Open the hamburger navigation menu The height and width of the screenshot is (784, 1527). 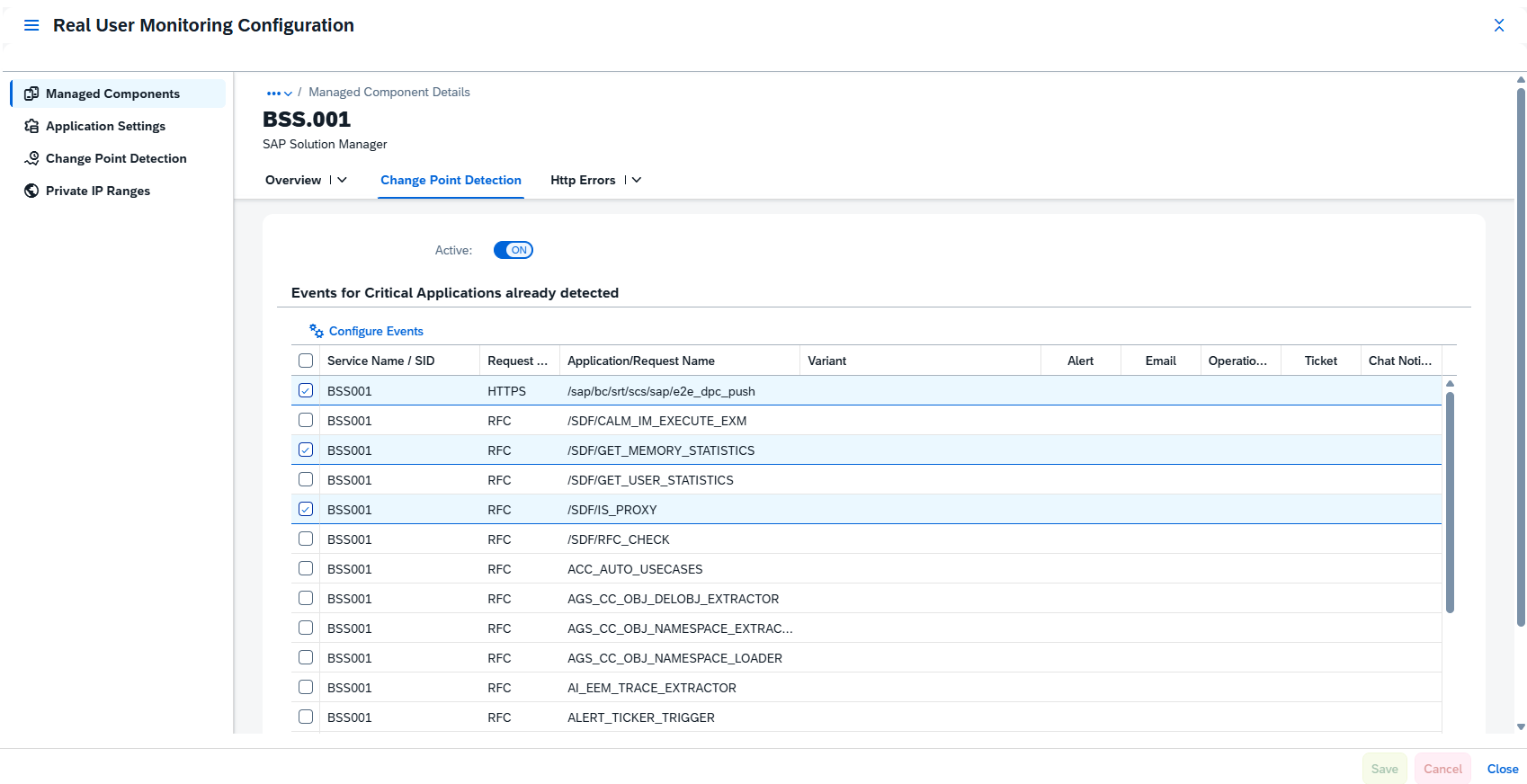pos(31,25)
